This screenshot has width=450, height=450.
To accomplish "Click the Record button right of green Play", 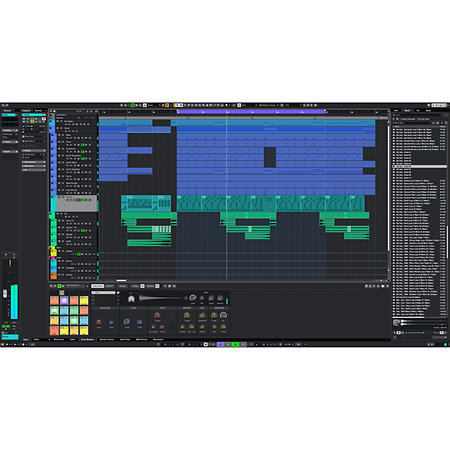I will pyautogui.click(x=243, y=344).
